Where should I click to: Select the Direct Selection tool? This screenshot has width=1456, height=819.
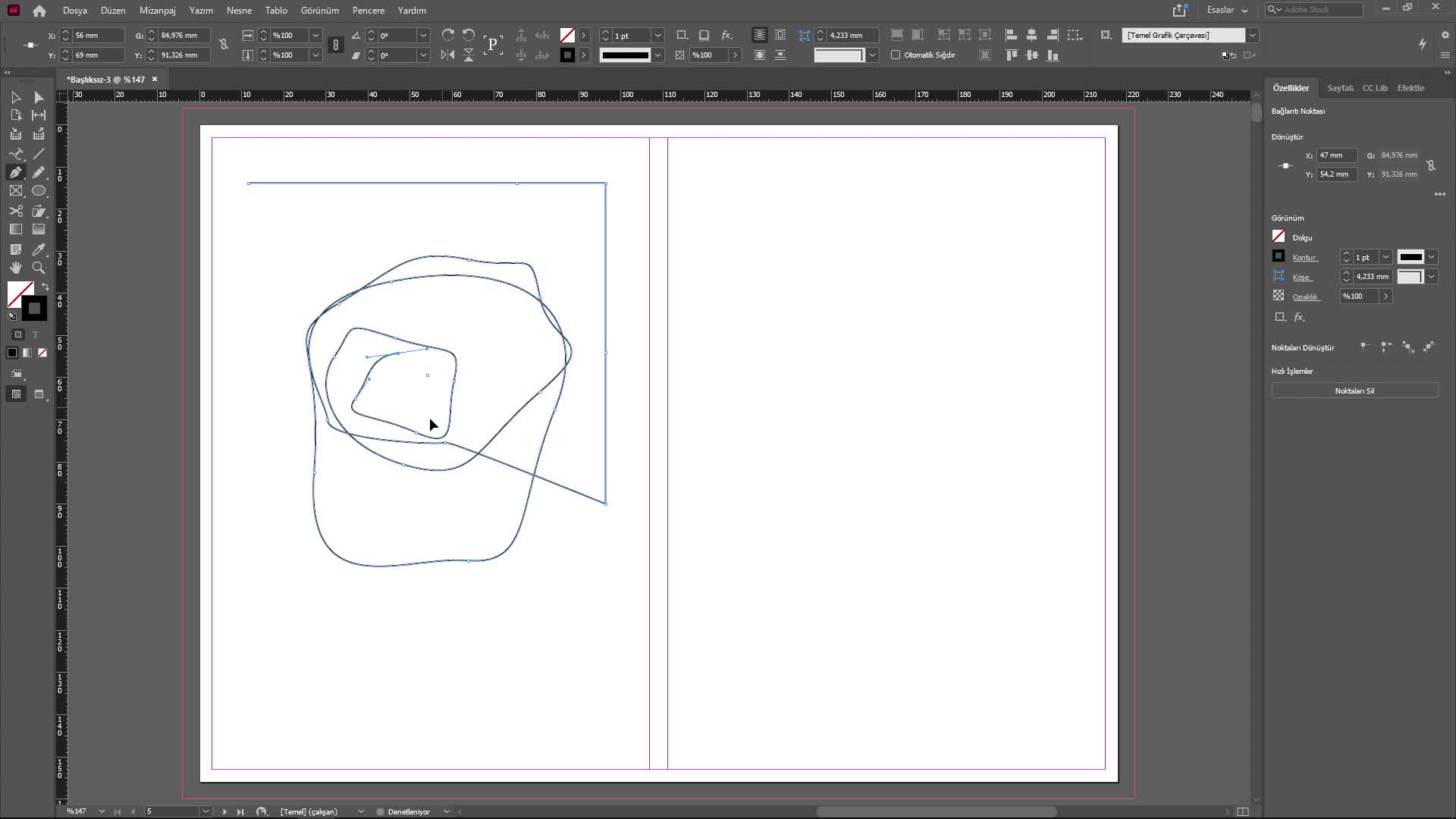(x=39, y=97)
